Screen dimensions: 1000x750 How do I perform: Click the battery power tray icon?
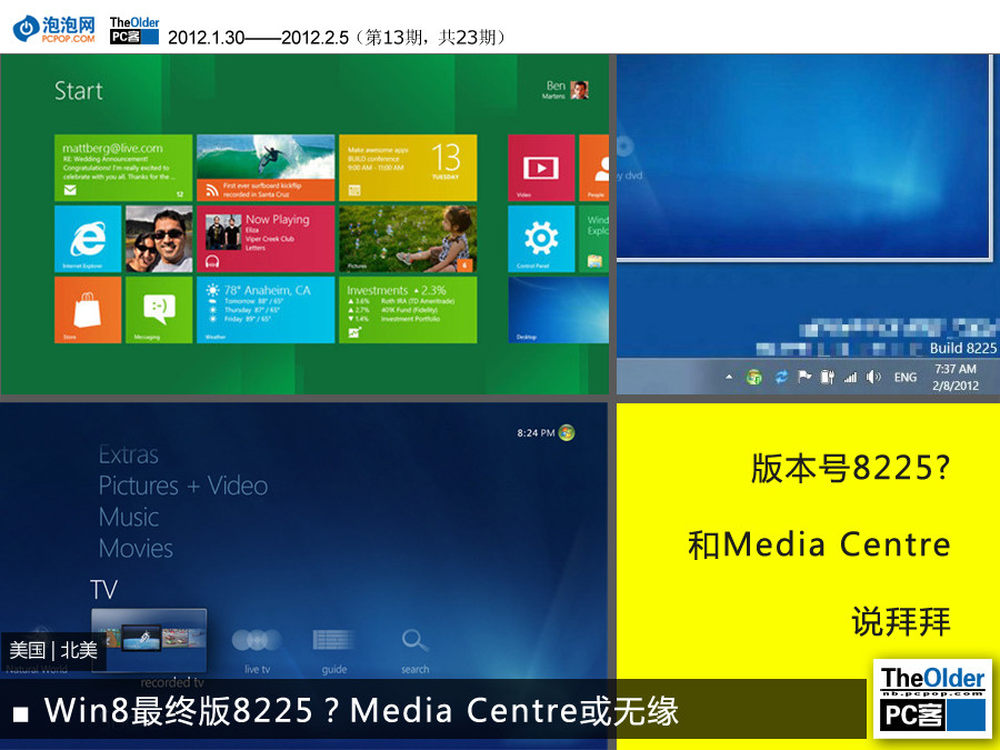827,377
